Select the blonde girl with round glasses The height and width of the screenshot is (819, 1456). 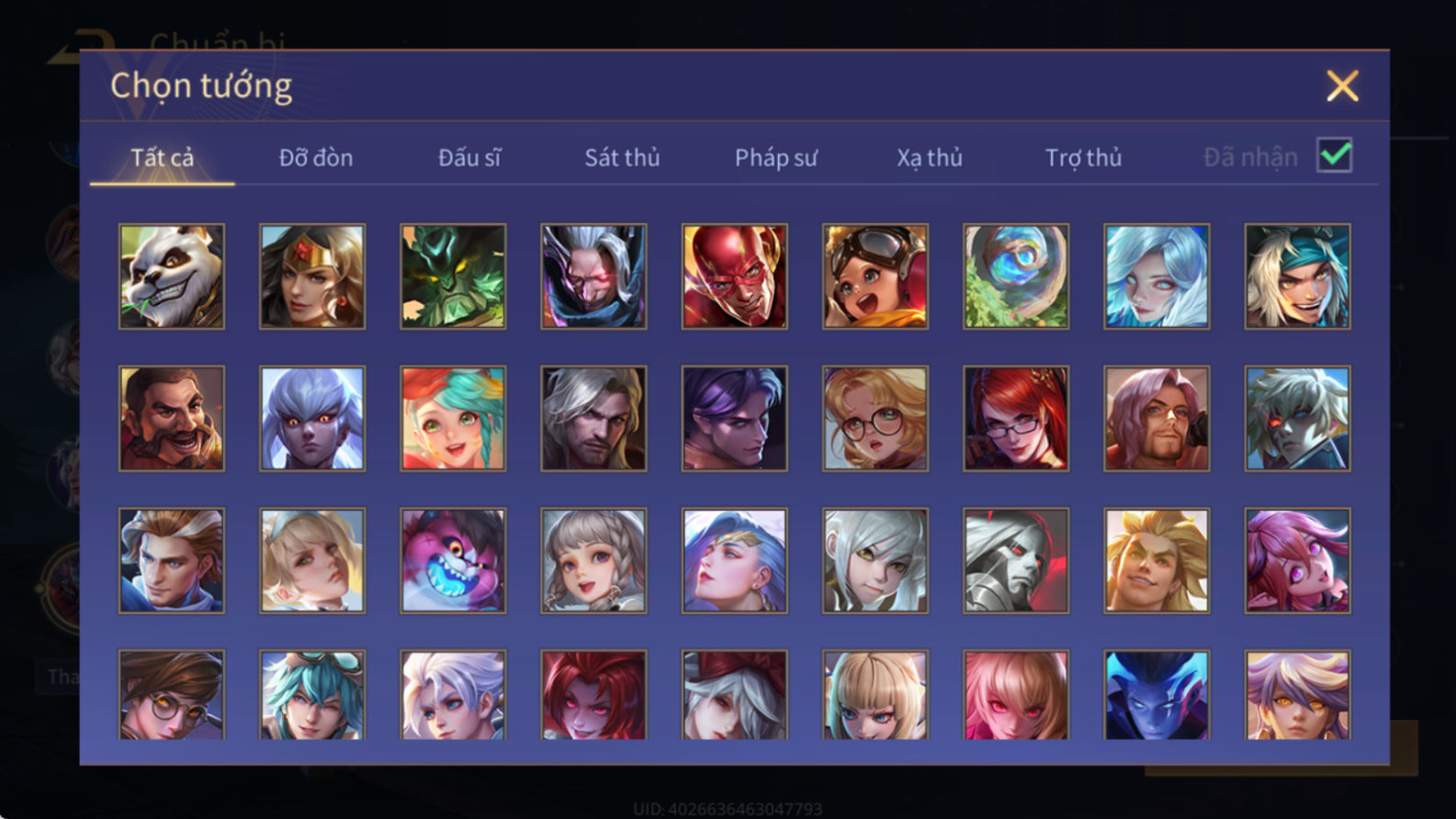point(875,419)
